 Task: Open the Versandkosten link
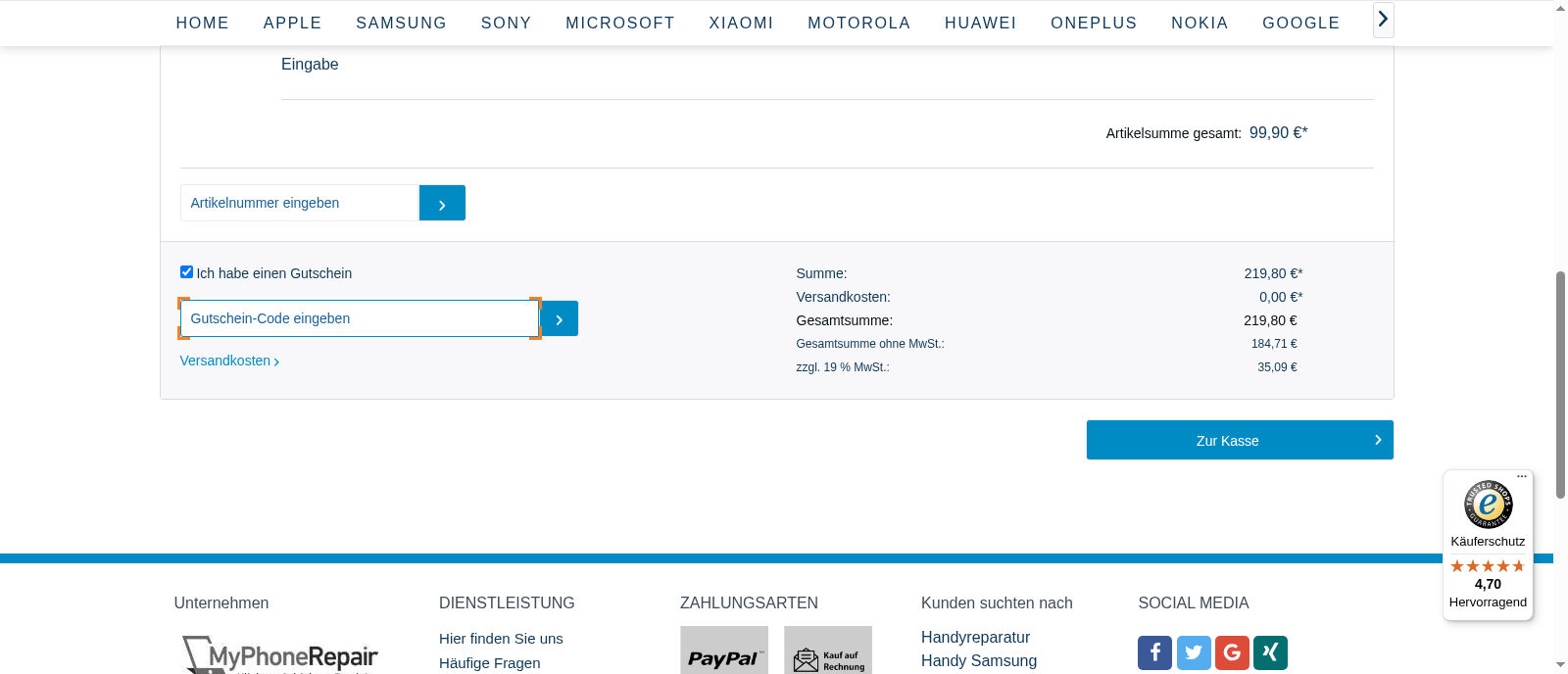pos(229,361)
